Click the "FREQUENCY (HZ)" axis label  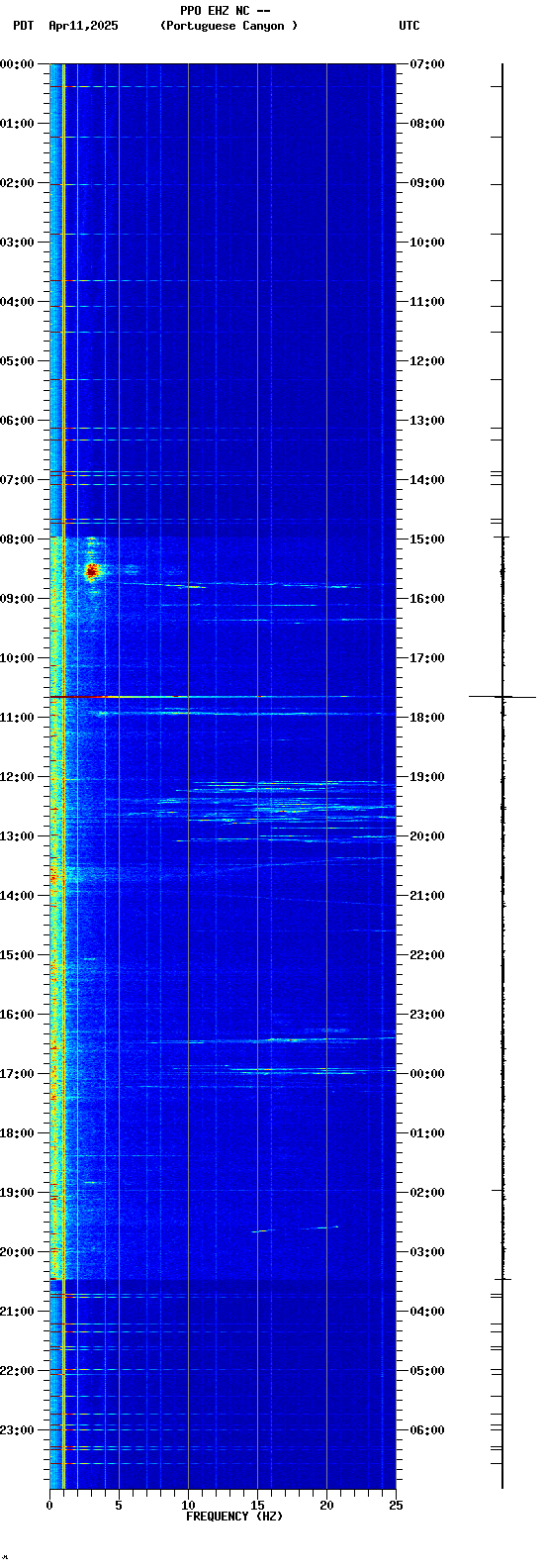click(x=234, y=1517)
